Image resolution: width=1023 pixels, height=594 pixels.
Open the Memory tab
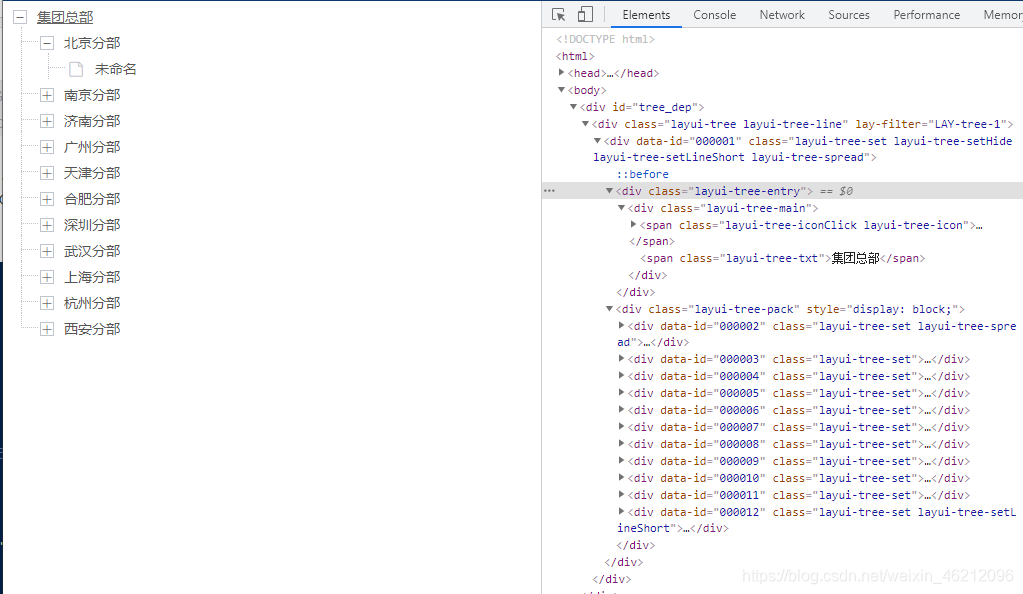point(1002,14)
